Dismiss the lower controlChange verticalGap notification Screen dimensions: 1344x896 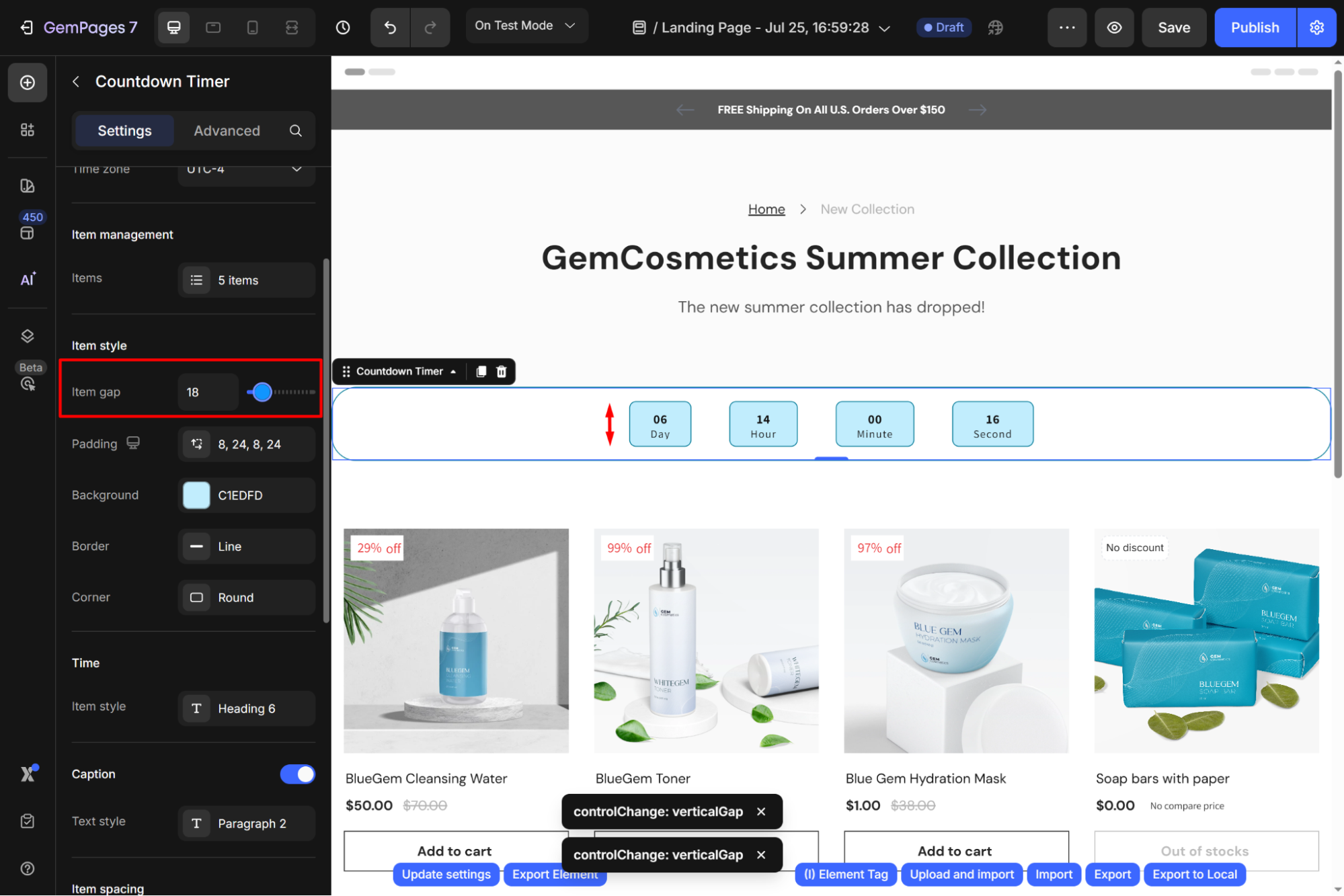tap(761, 855)
